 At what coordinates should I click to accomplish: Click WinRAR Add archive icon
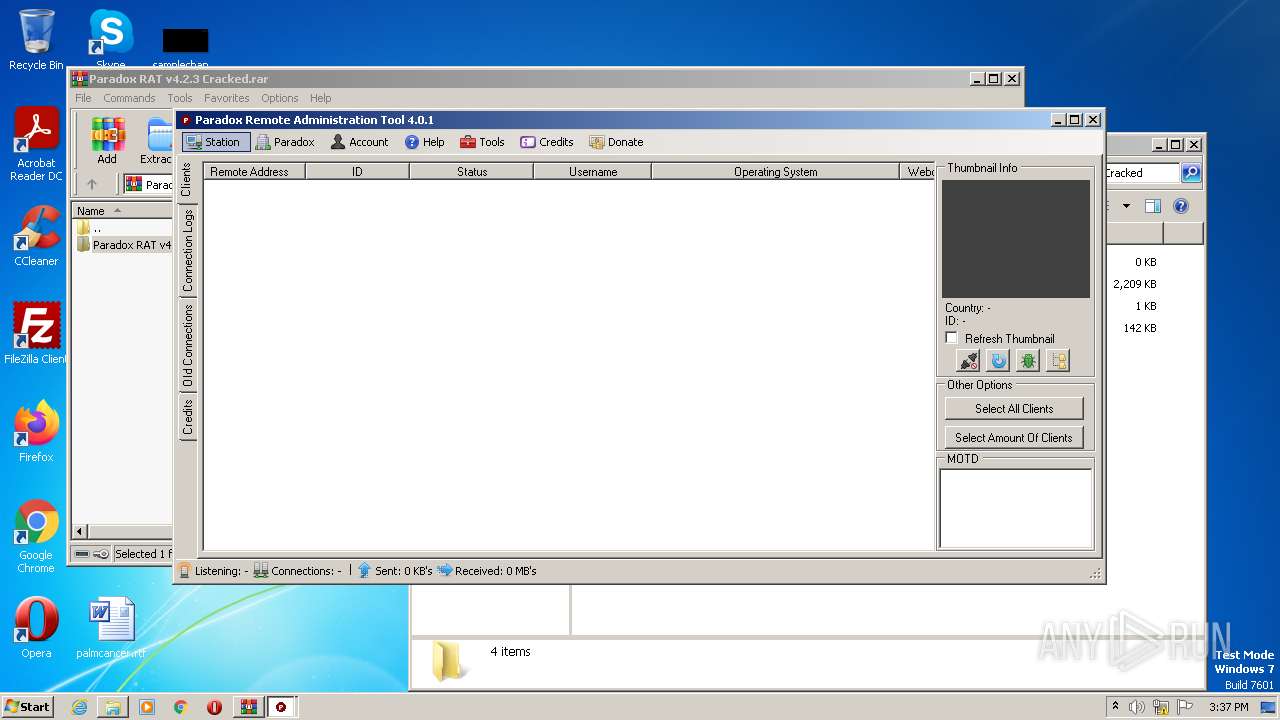[107, 140]
